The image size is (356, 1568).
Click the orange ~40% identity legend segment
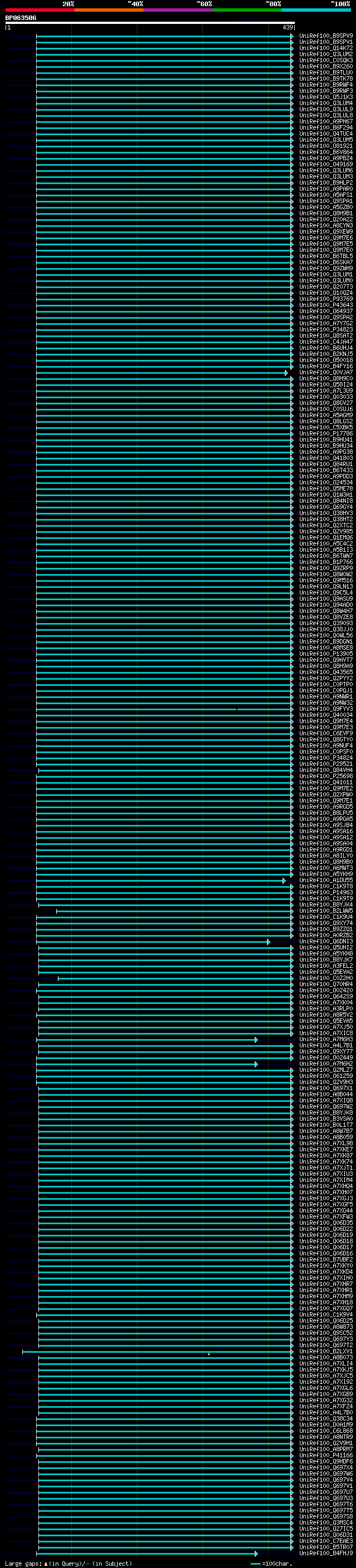[x=109, y=10]
